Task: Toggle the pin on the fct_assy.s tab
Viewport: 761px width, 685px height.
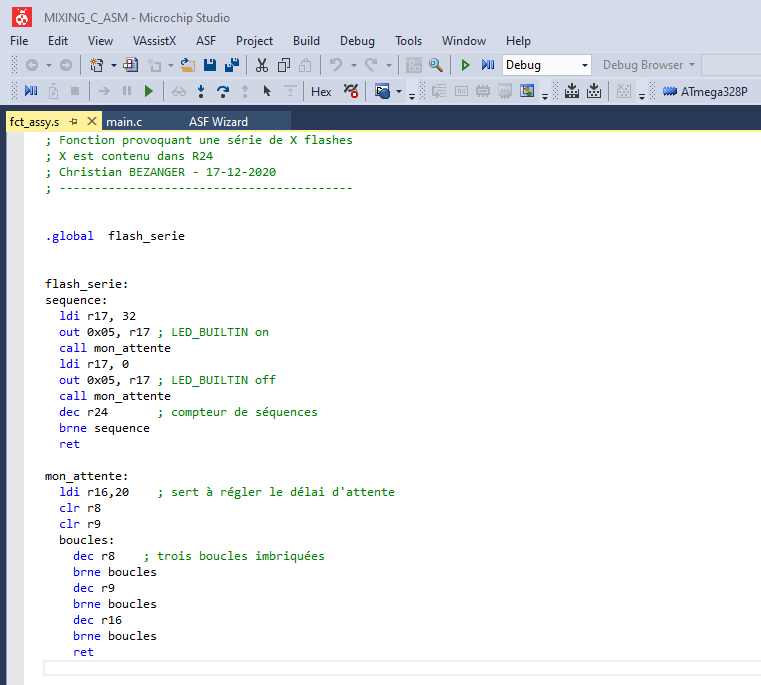Action: point(73,121)
